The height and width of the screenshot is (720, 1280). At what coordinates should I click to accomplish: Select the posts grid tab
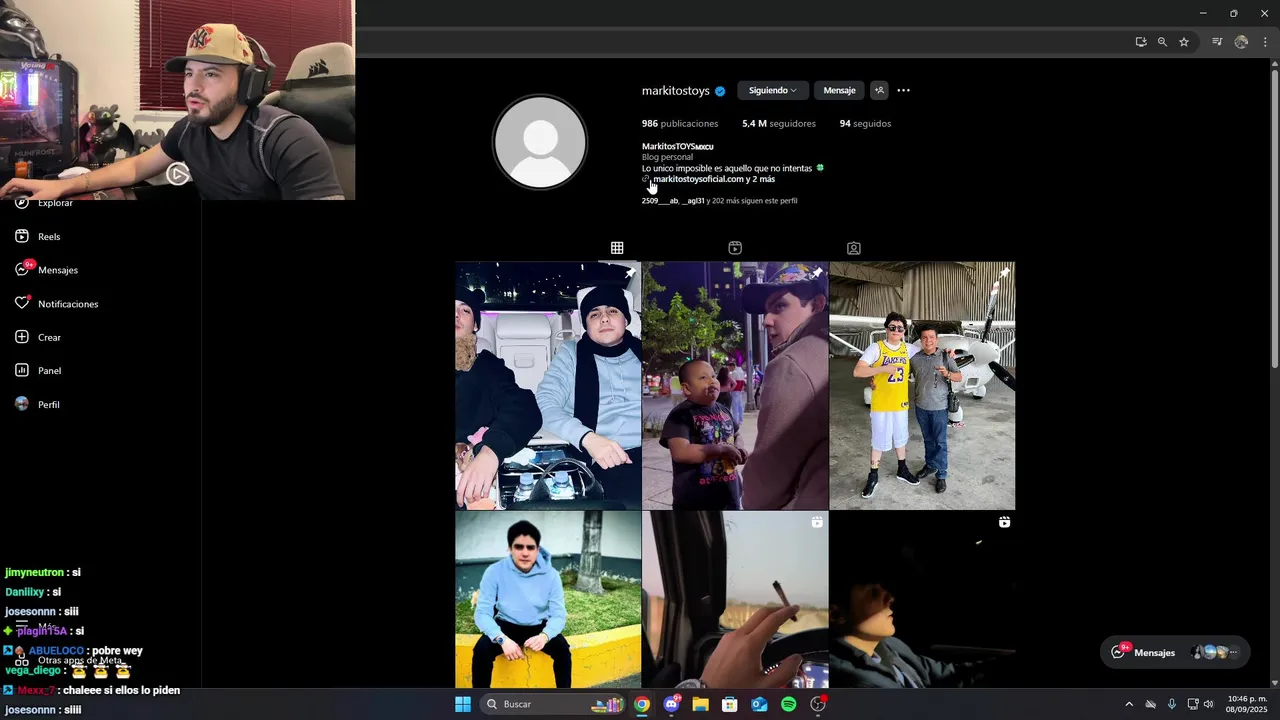point(617,248)
